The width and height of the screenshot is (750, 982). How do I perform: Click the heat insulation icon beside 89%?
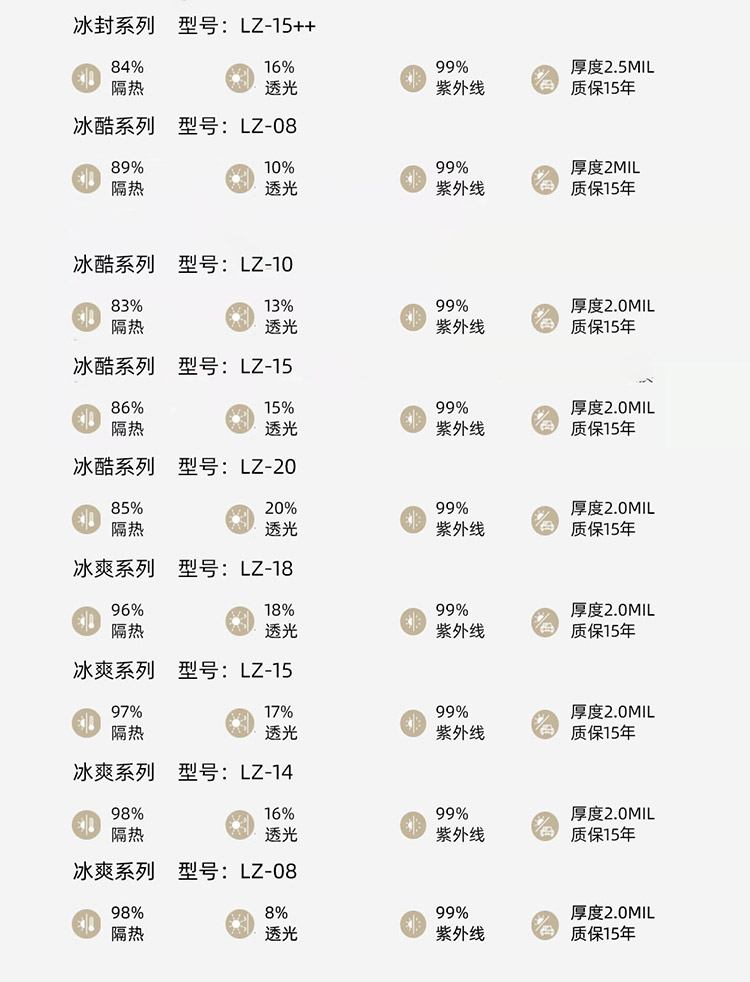pyautogui.click(x=86, y=179)
